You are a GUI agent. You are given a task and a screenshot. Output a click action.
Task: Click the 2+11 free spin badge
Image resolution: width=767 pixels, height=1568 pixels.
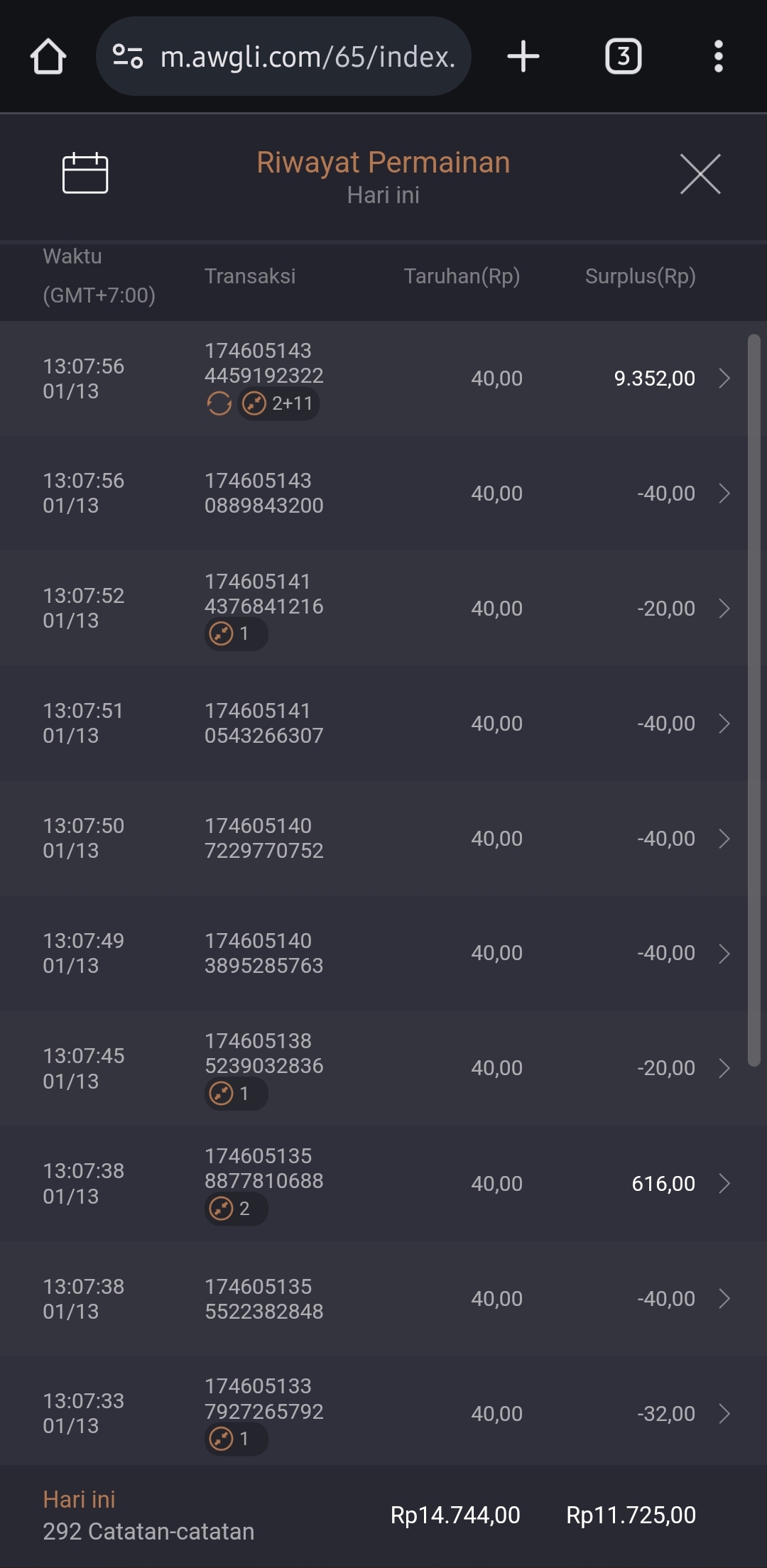coord(278,404)
